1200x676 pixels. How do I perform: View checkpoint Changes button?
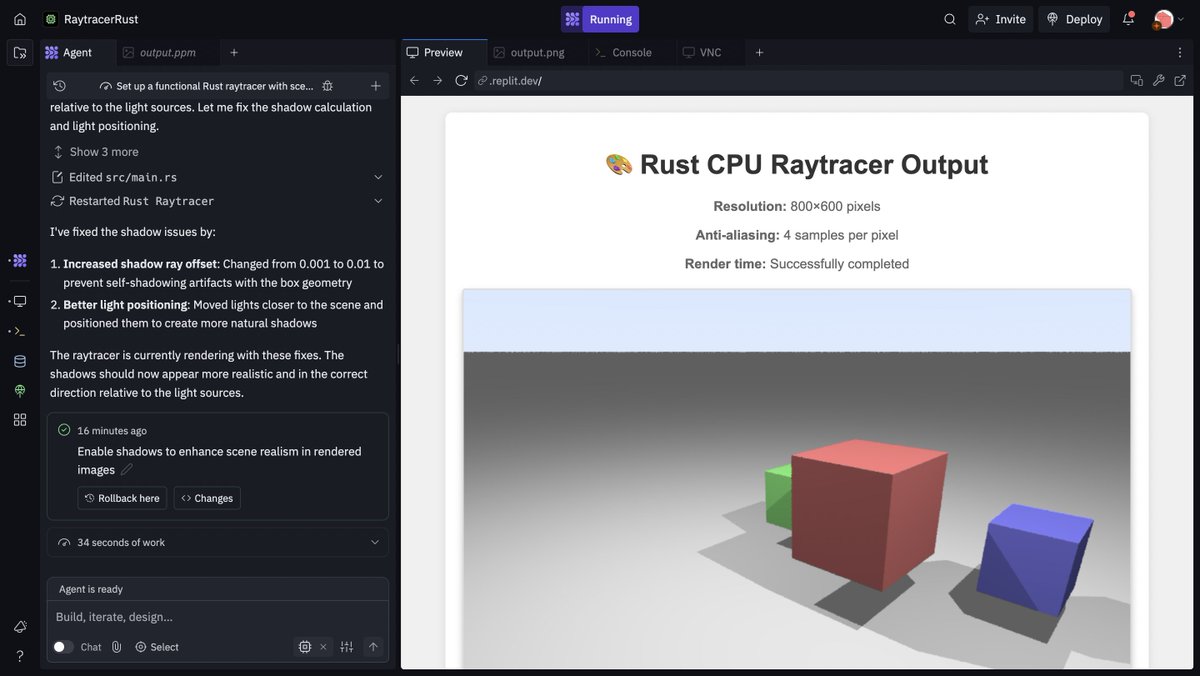(x=207, y=498)
